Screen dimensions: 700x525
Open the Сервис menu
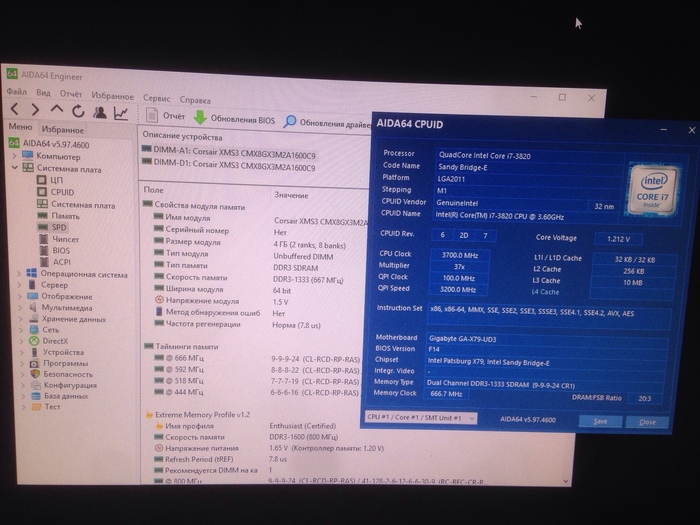pyautogui.click(x=156, y=99)
